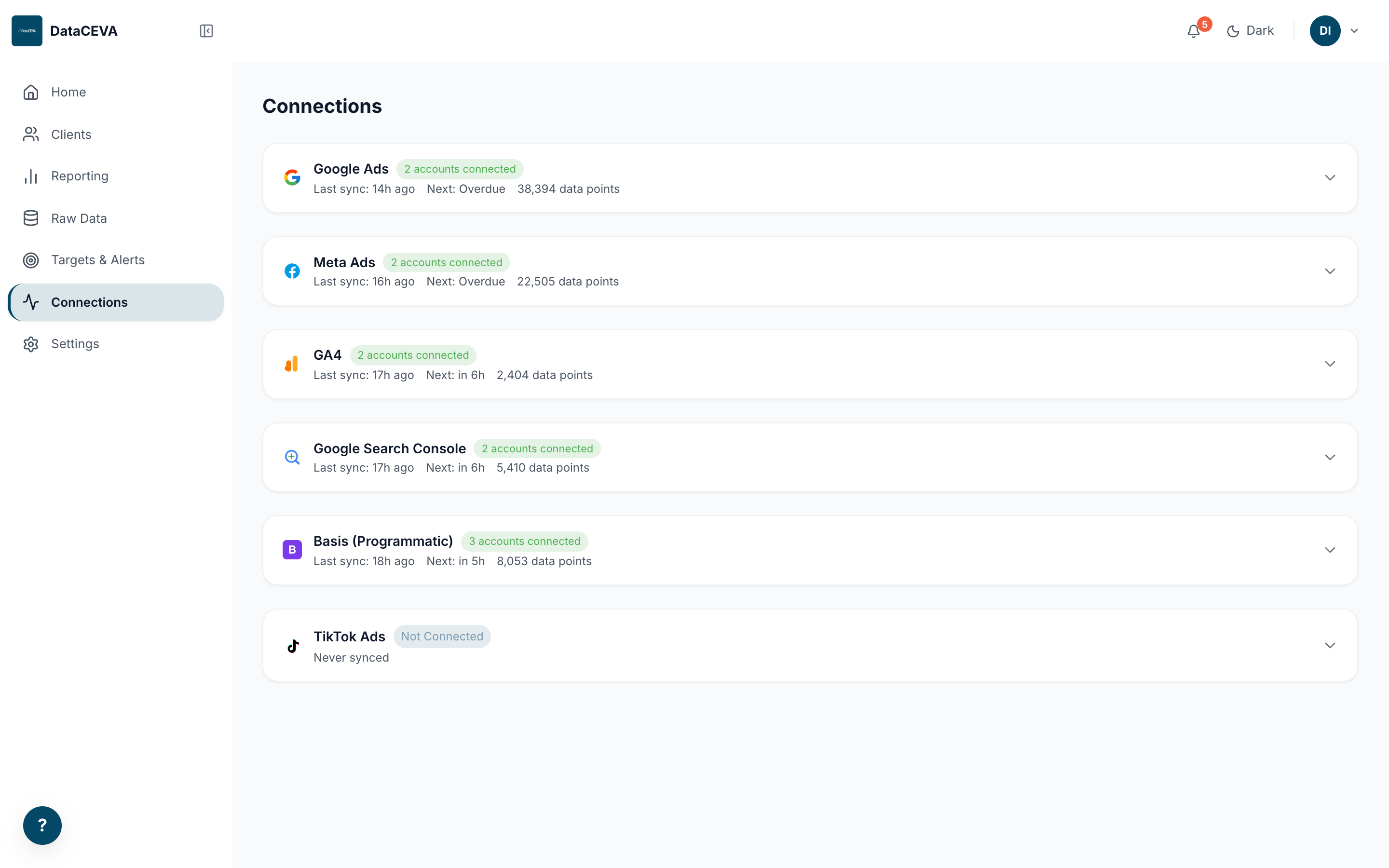
Task: Select Connections in the sidebar
Action: point(116,302)
